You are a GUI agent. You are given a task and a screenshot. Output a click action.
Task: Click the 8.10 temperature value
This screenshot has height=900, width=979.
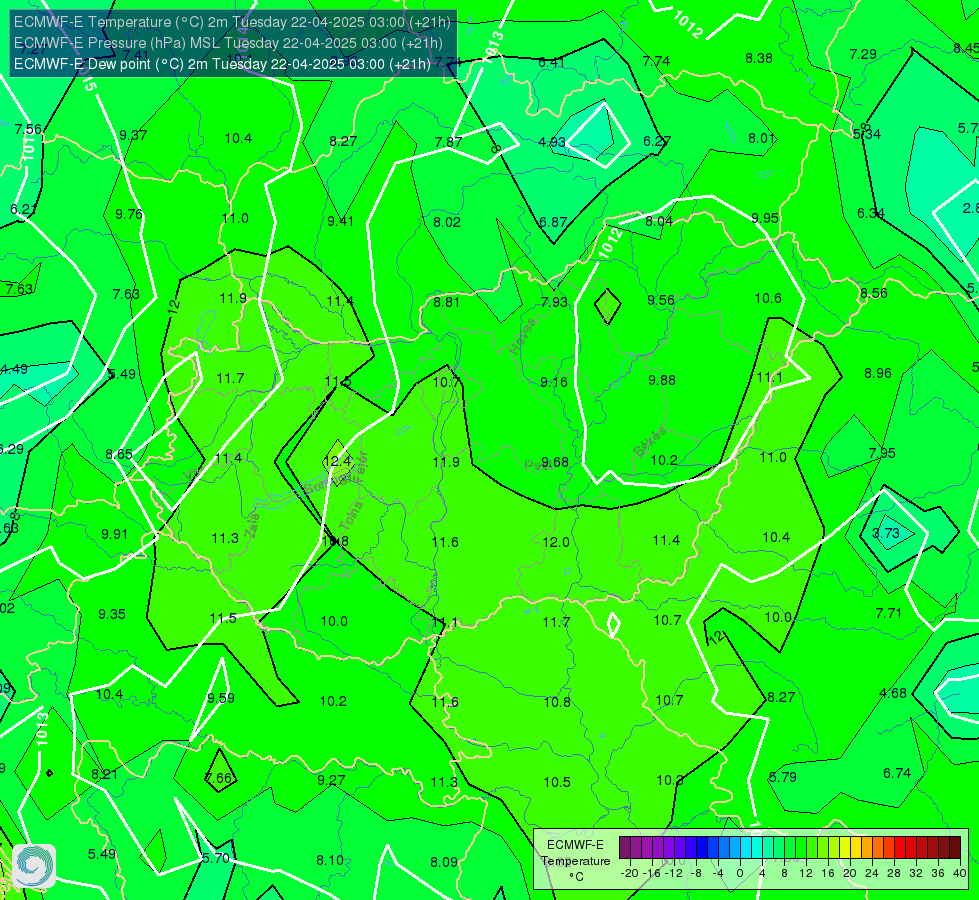[330, 861]
